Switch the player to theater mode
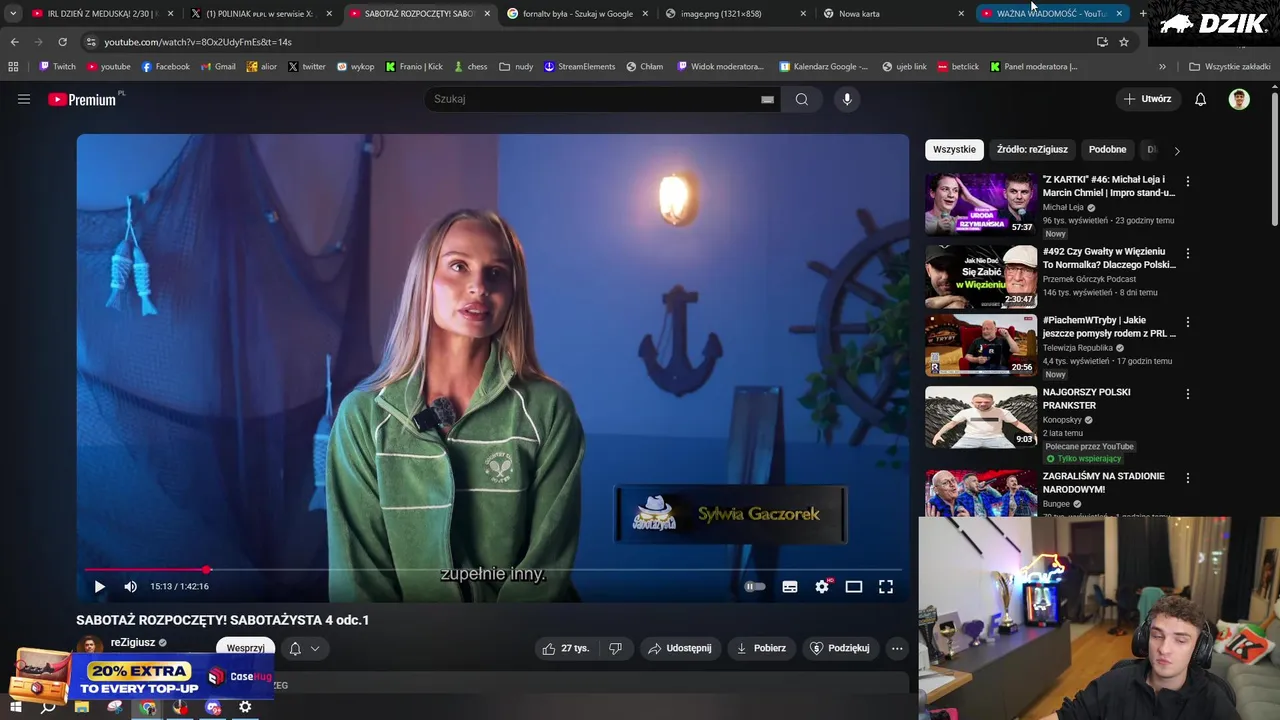Image resolution: width=1280 pixels, height=720 pixels. click(854, 587)
